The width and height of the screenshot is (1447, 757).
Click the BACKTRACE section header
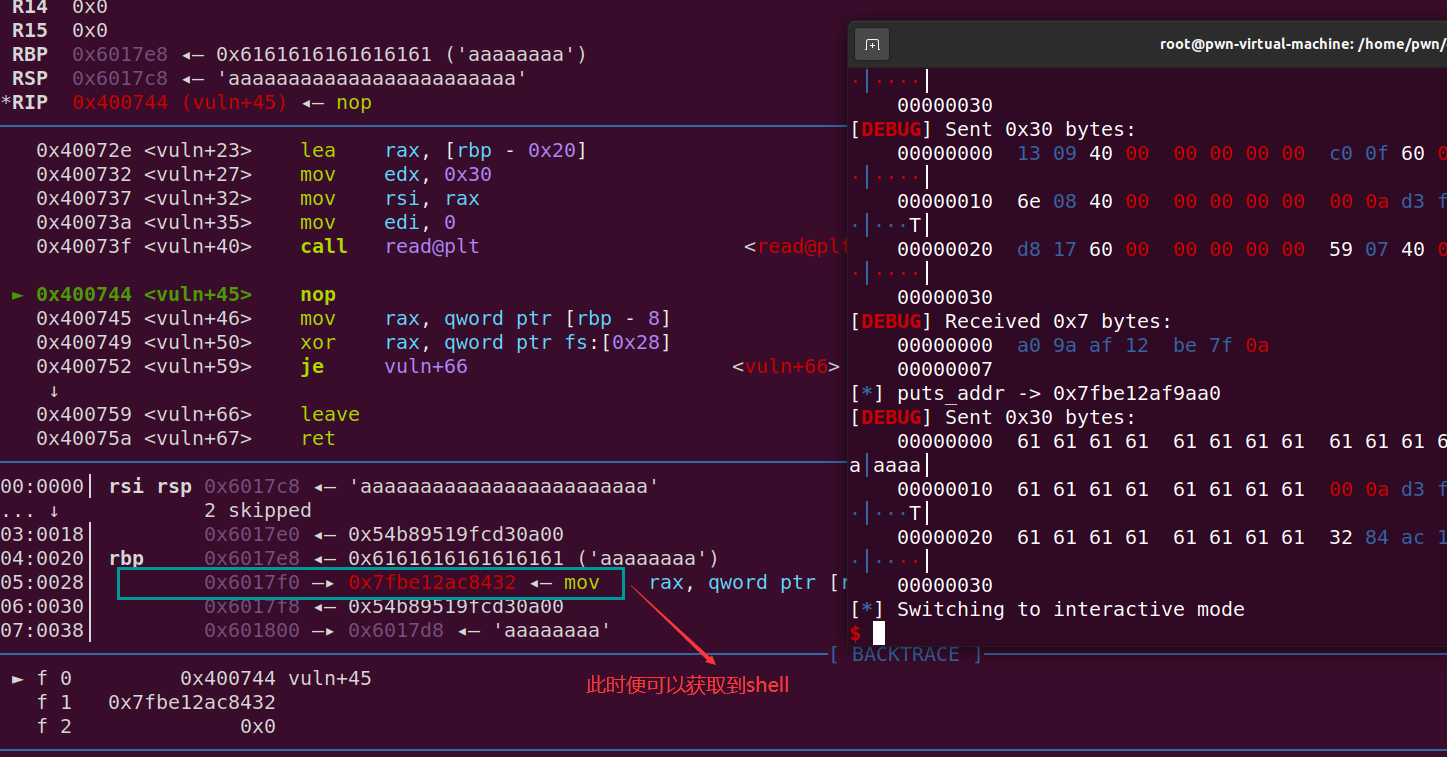coord(906,654)
